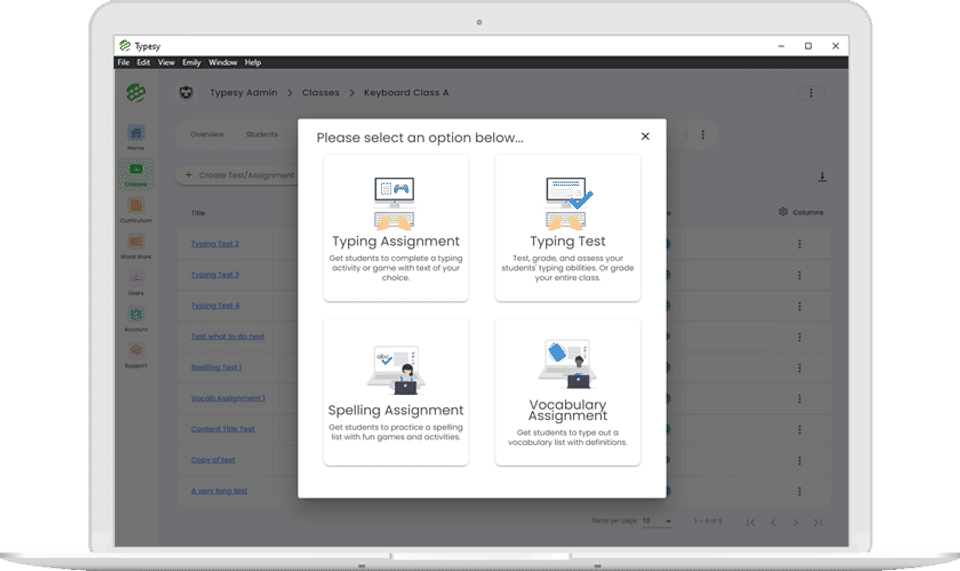Open the Help menu
960x571 pixels.
(253, 62)
